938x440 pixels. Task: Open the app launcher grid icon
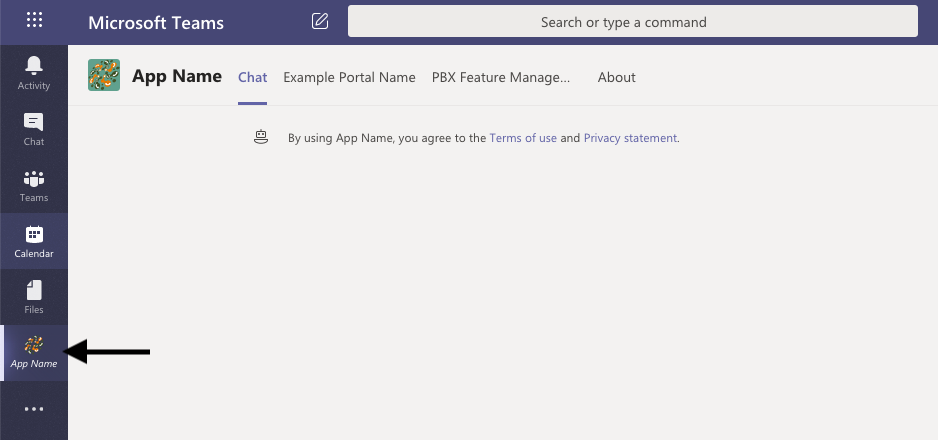pos(34,20)
